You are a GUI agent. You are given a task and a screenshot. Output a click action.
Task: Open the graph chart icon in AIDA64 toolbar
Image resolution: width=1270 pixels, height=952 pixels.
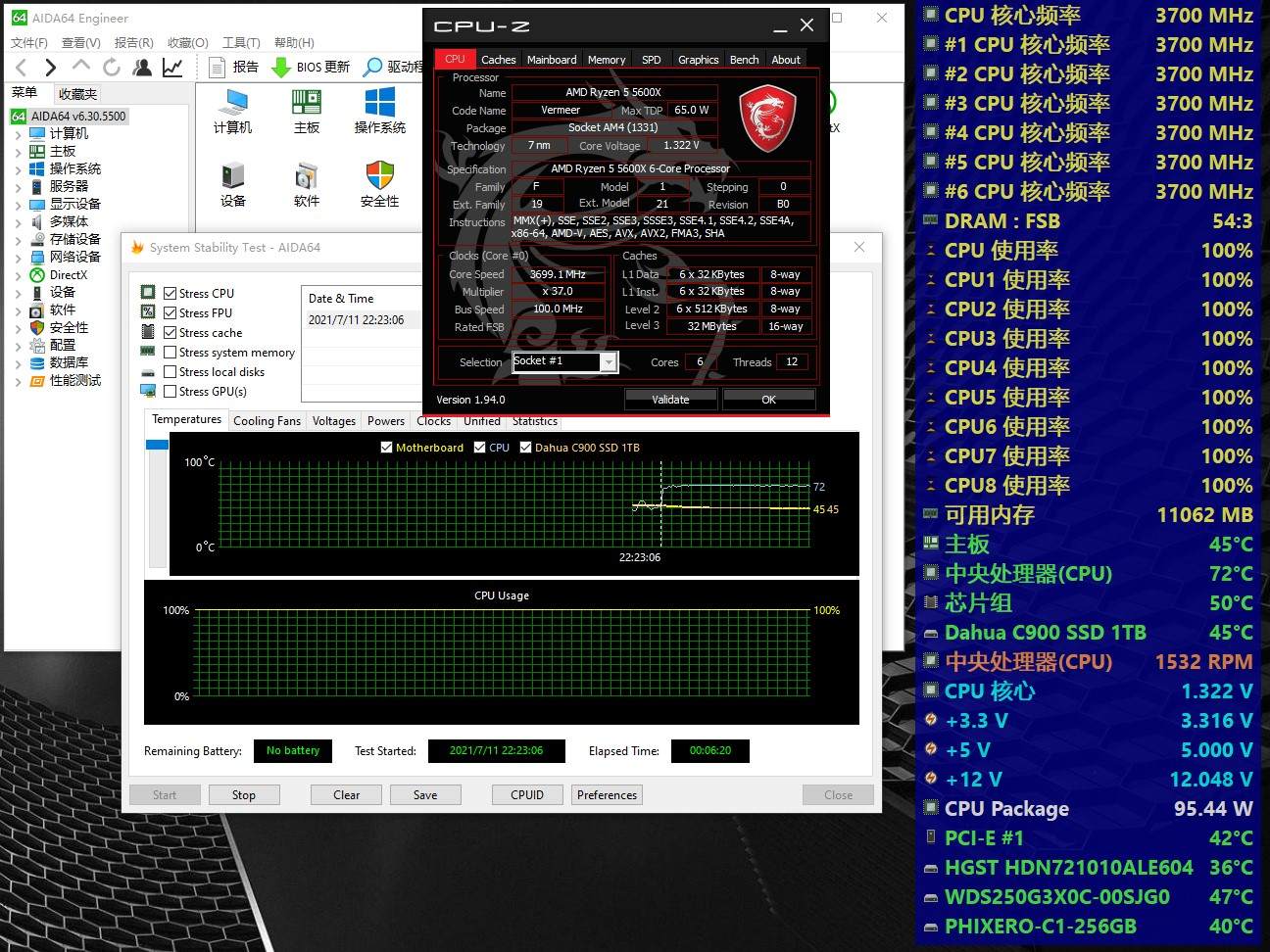(172, 67)
